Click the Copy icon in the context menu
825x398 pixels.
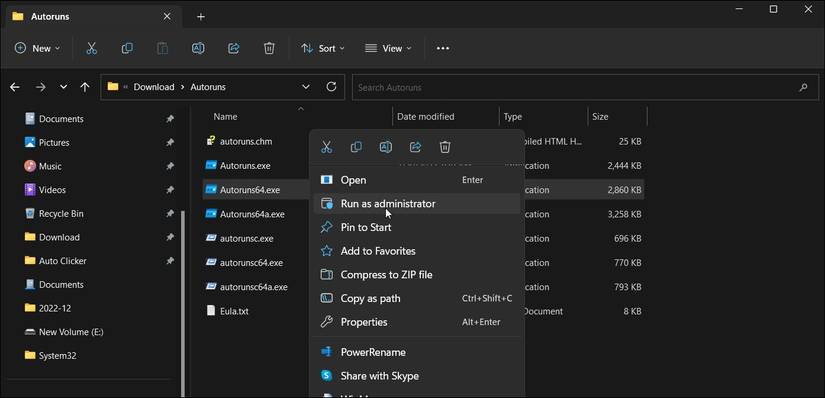tap(356, 147)
